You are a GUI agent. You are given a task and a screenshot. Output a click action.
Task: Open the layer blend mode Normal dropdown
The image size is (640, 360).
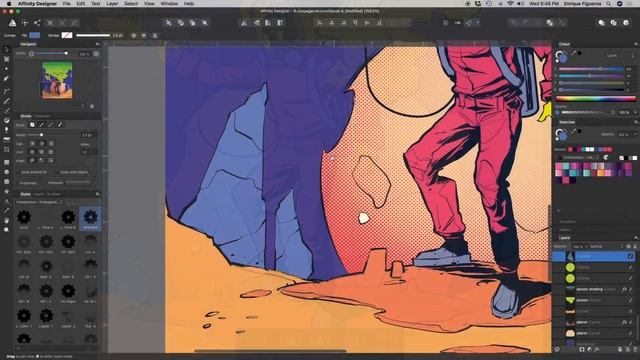606,247
